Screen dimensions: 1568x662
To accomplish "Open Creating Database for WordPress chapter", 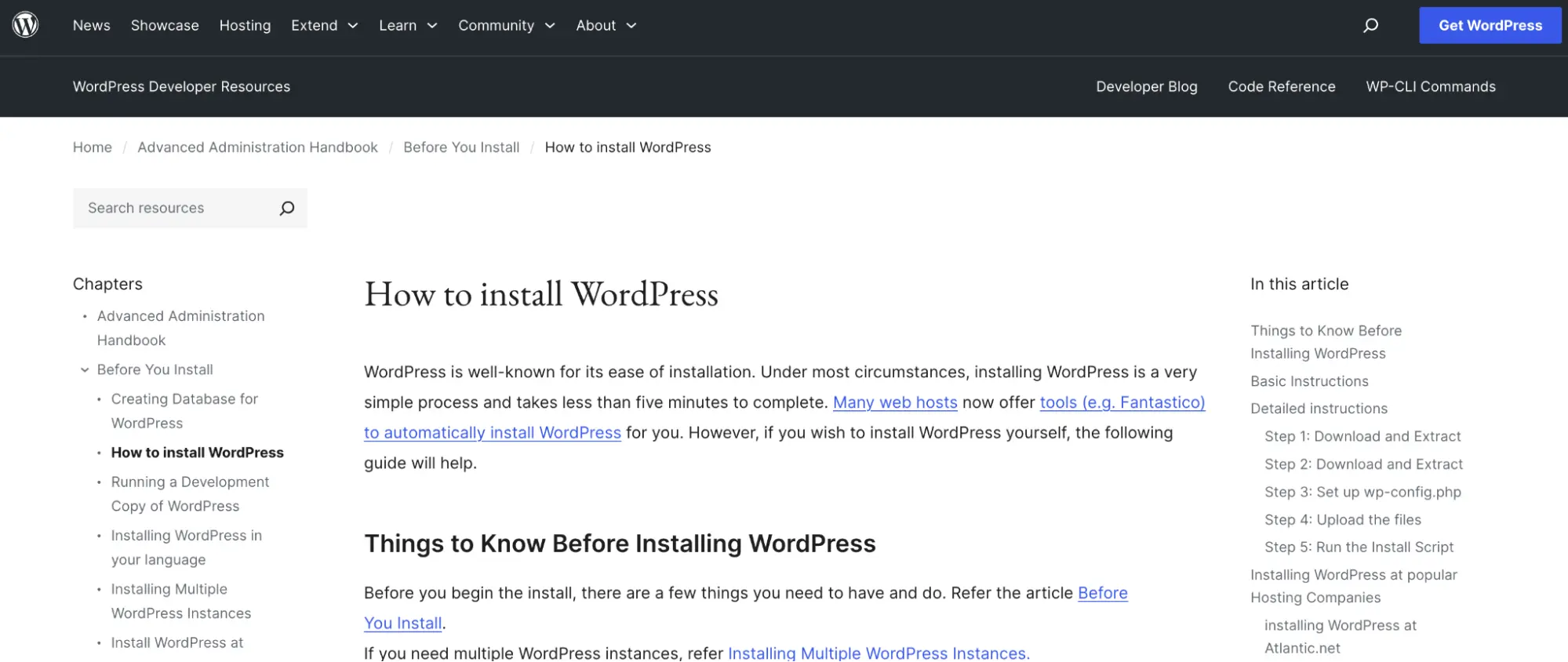I will click(x=184, y=411).
